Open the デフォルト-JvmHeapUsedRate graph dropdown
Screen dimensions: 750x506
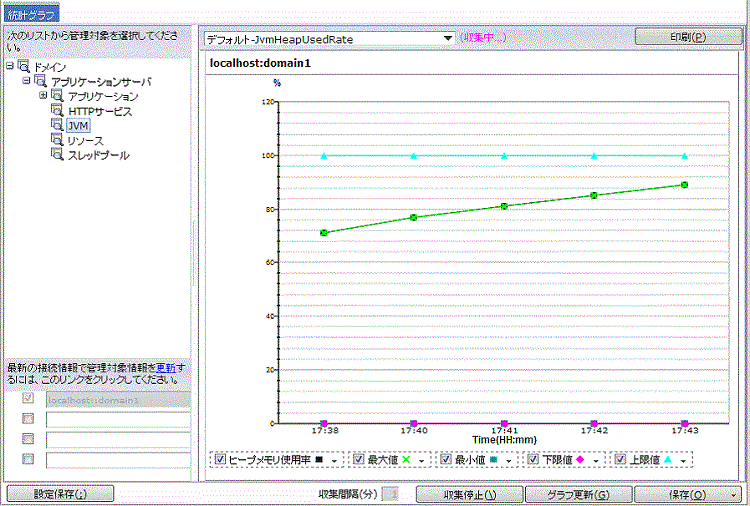click(447, 39)
